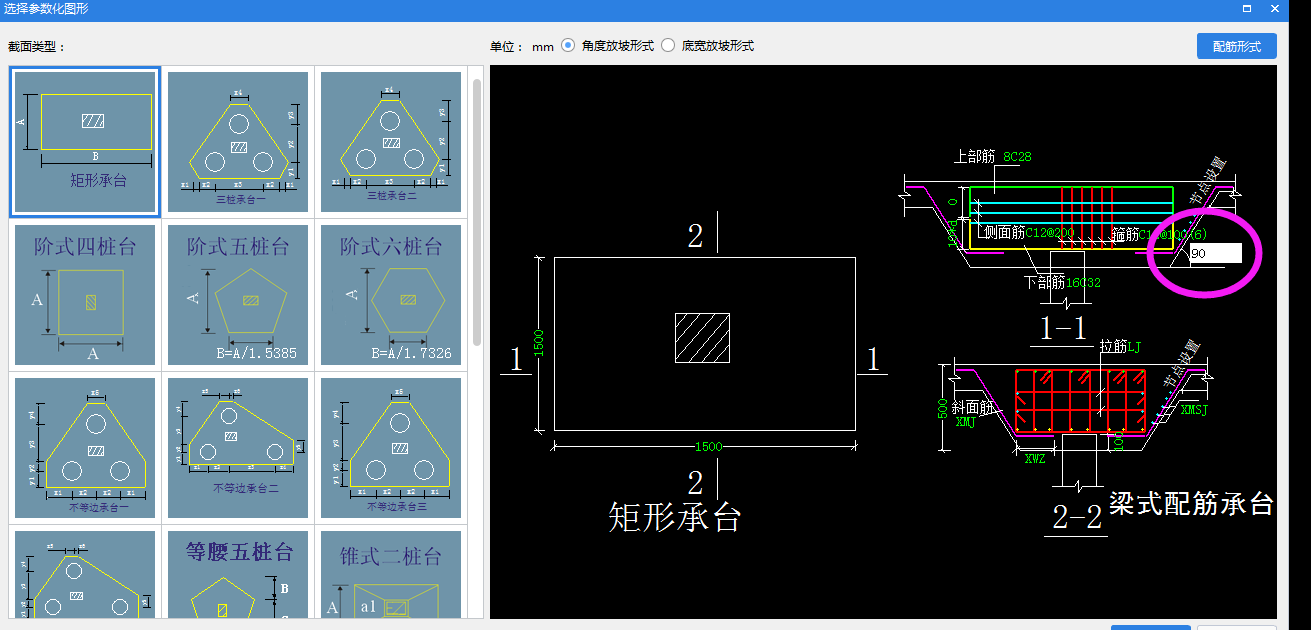Select the 矩形承台 section type thumbnail

click(x=85, y=141)
